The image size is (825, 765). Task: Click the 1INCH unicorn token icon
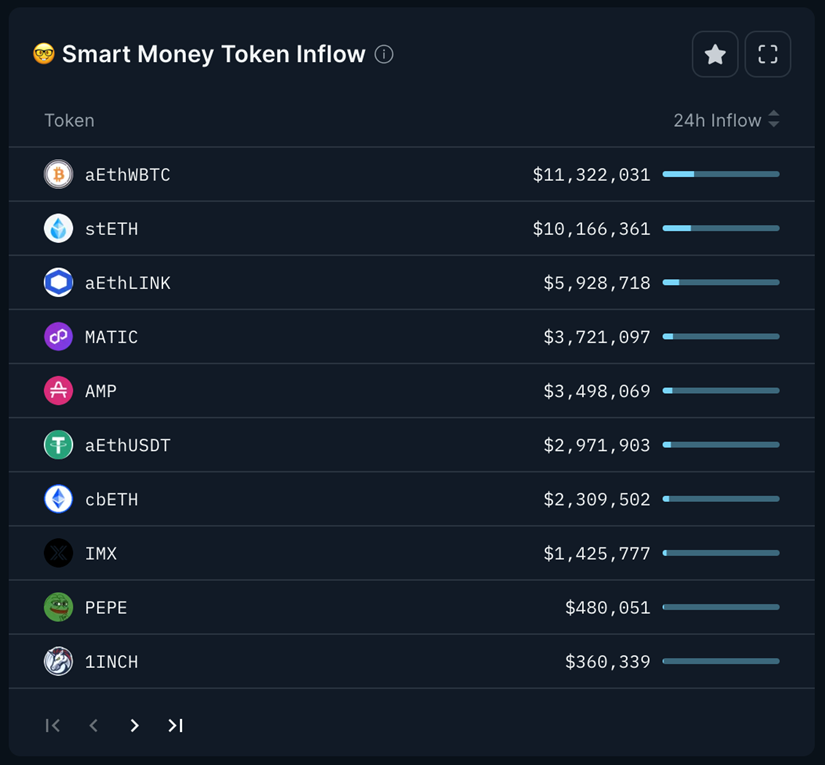coord(59,661)
